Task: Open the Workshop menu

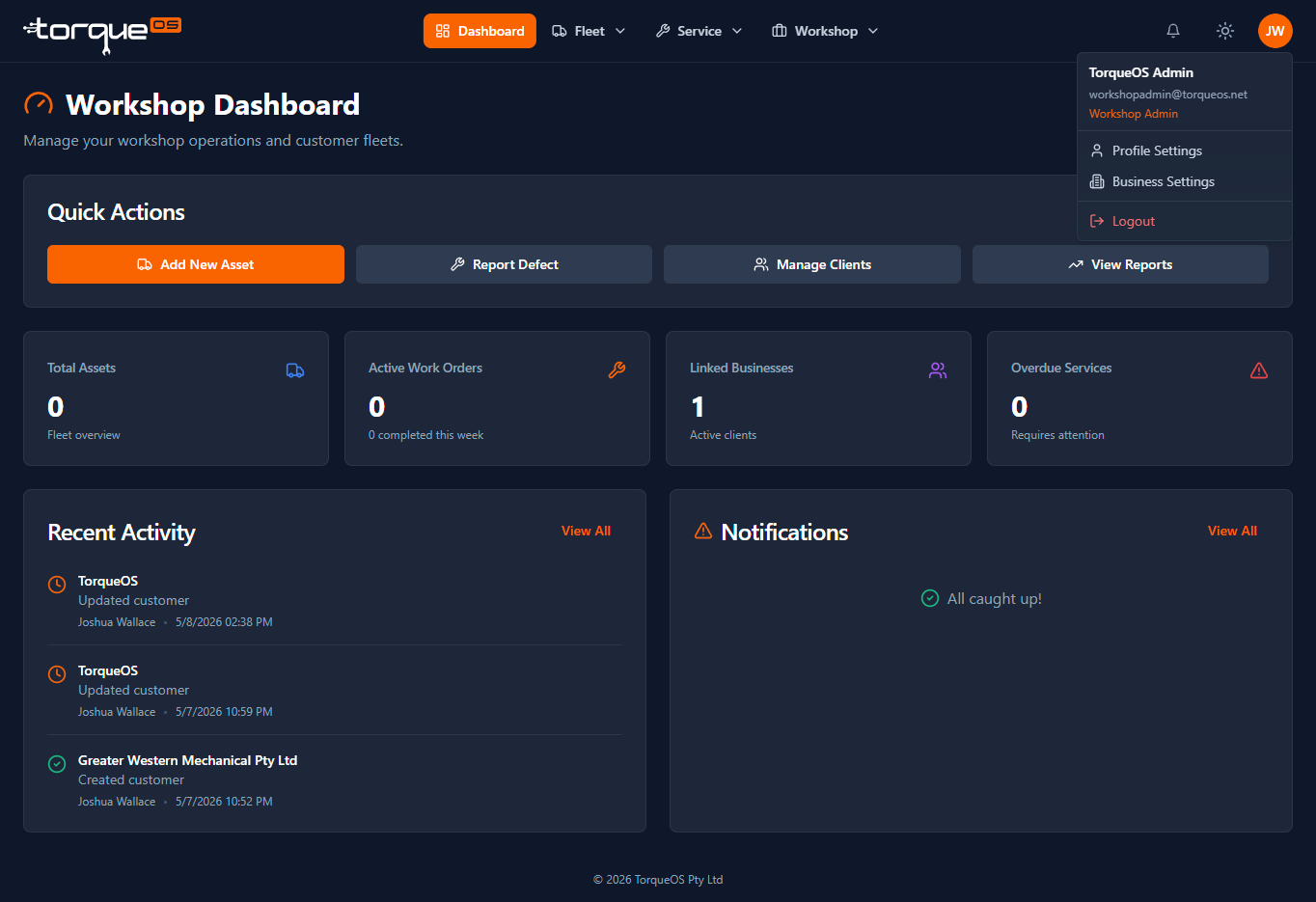Action: point(825,31)
